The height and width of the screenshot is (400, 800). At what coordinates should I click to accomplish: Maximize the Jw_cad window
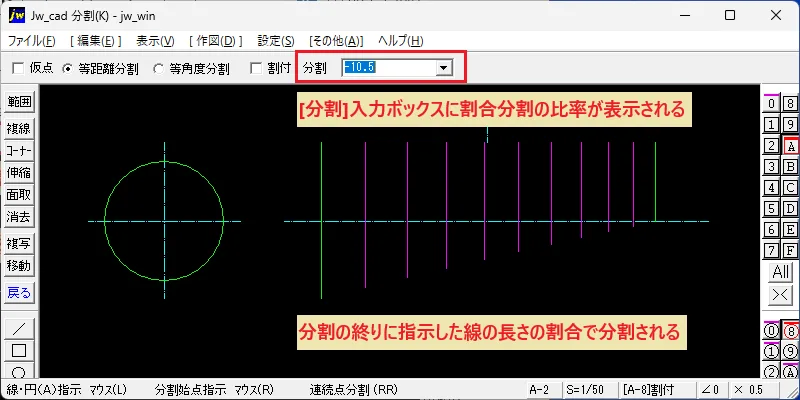pos(730,15)
